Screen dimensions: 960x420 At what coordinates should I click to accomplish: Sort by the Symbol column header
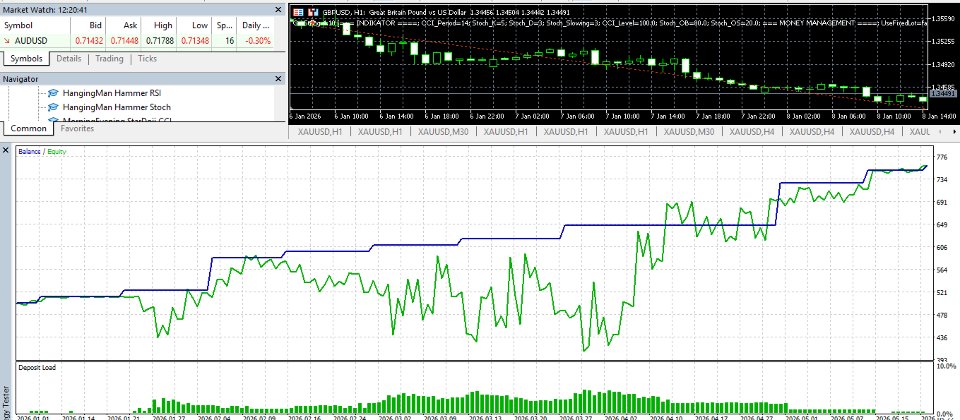tap(36, 26)
